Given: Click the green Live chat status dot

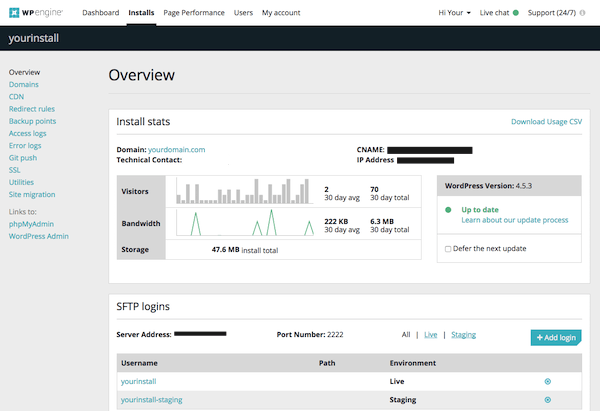Looking at the screenshot, I should (515, 13).
